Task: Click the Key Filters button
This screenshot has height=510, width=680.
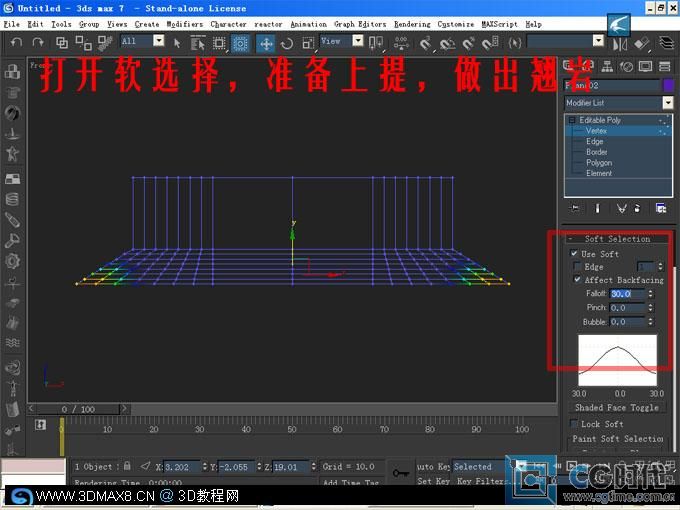Action: (x=481, y=481)
